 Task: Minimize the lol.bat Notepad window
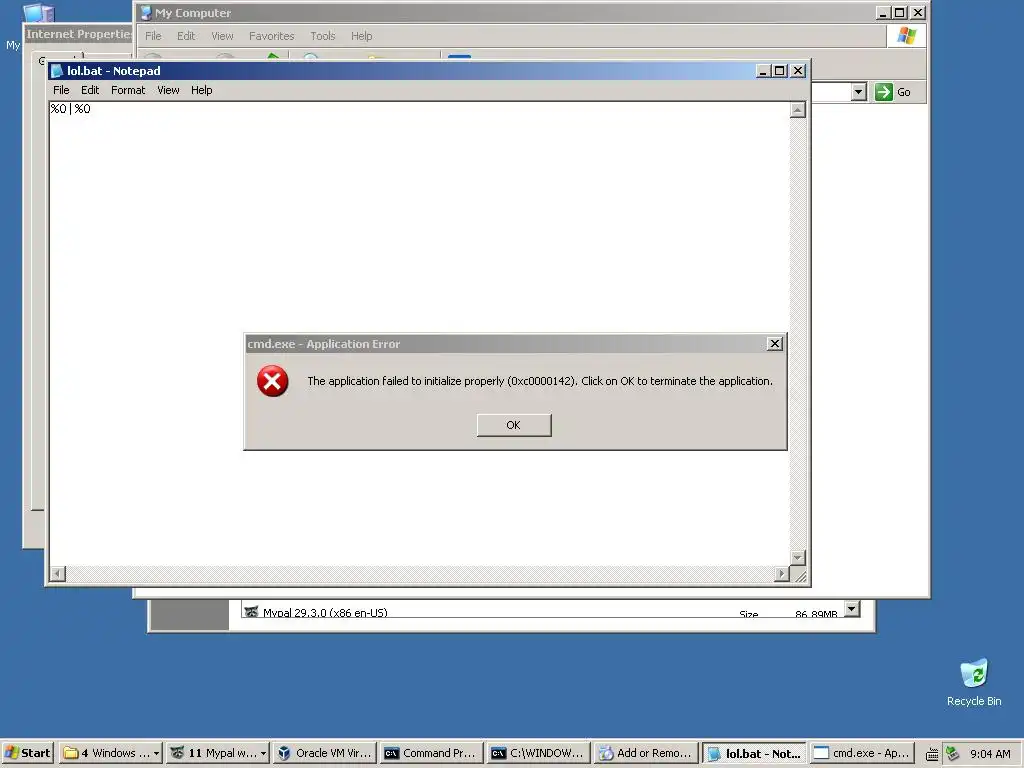pyautogui.click(x=763, y=71)
